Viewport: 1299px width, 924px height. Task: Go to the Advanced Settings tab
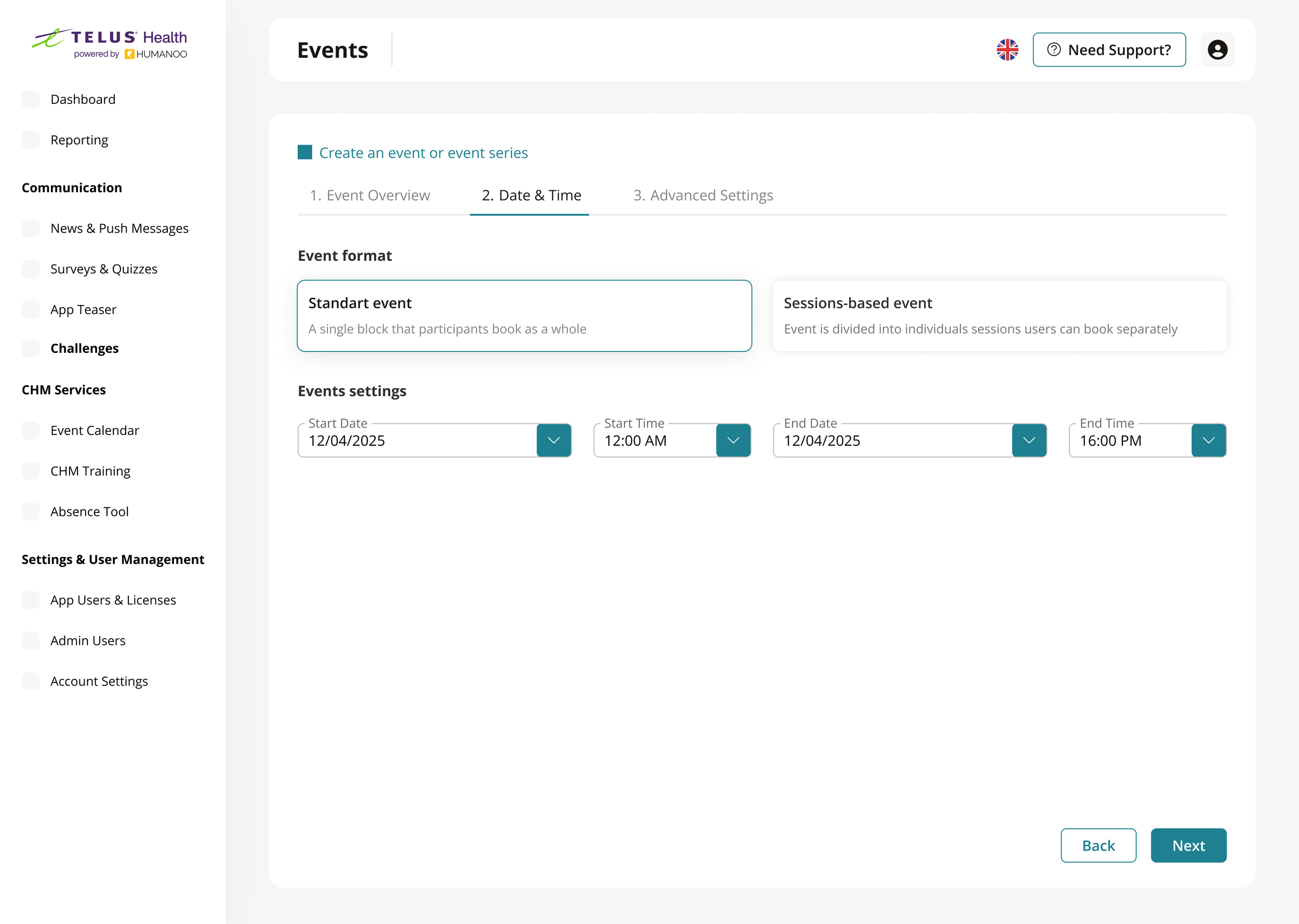coord(703,195)
